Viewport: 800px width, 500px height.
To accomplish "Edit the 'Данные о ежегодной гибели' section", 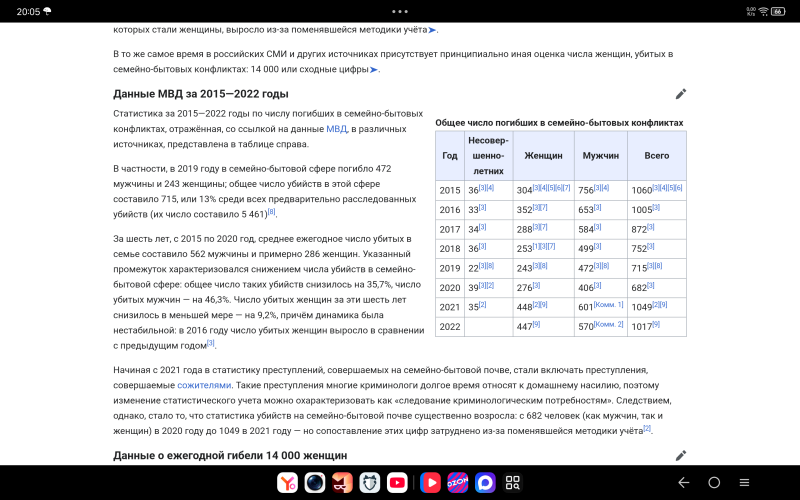I will [x=681, y=455].
